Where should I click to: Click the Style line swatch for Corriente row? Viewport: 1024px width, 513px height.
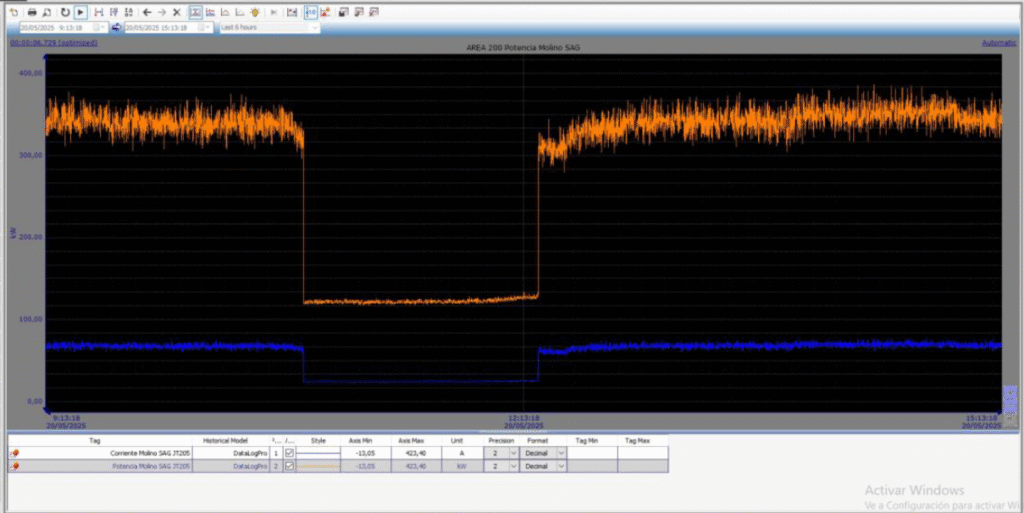tap(318, 453)
